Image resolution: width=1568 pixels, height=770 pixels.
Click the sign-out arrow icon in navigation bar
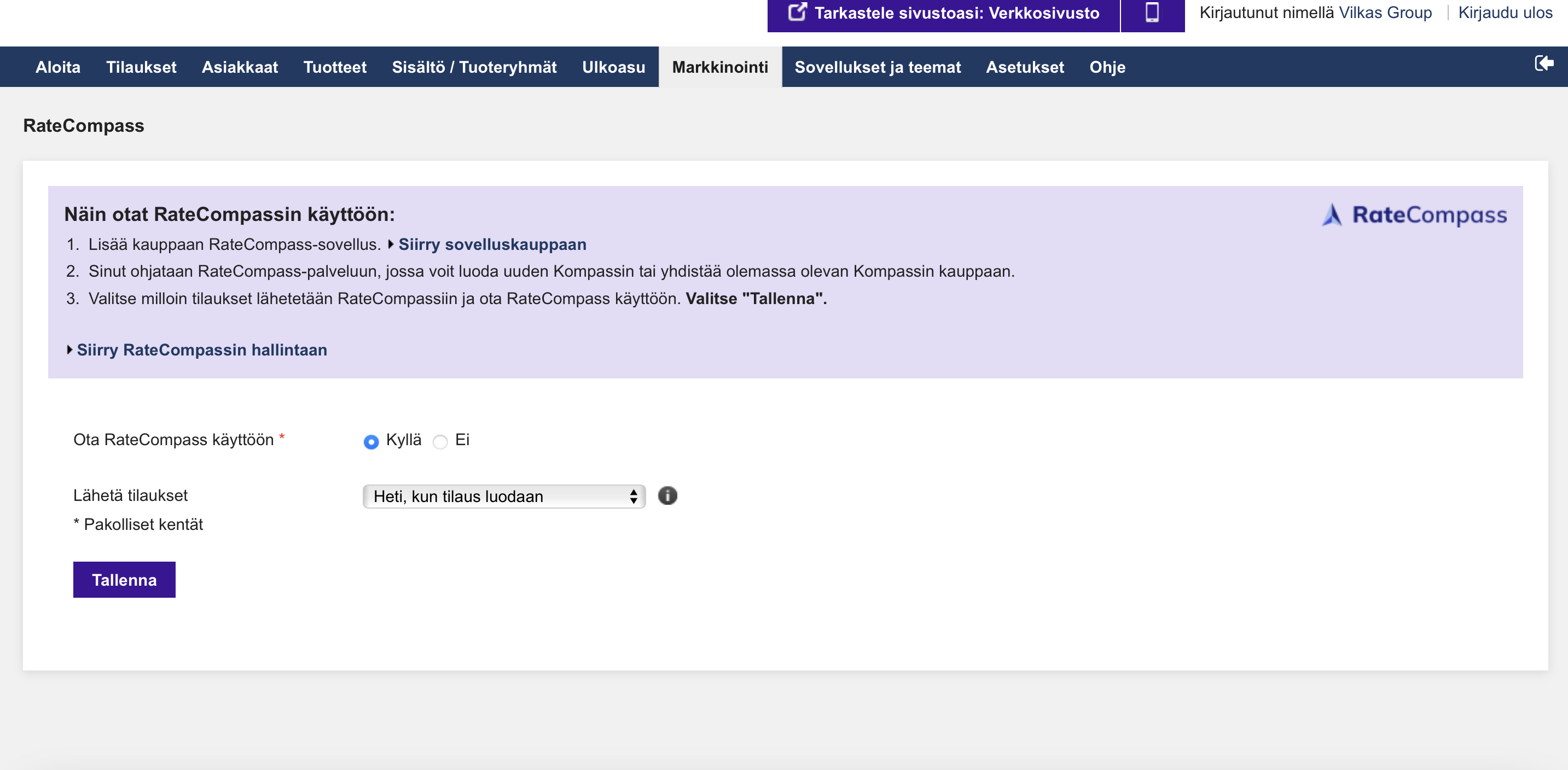tap(1544, 63)
